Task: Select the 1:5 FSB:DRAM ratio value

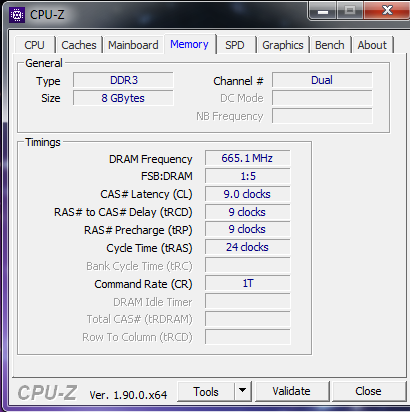Action: tap(247, 176)
